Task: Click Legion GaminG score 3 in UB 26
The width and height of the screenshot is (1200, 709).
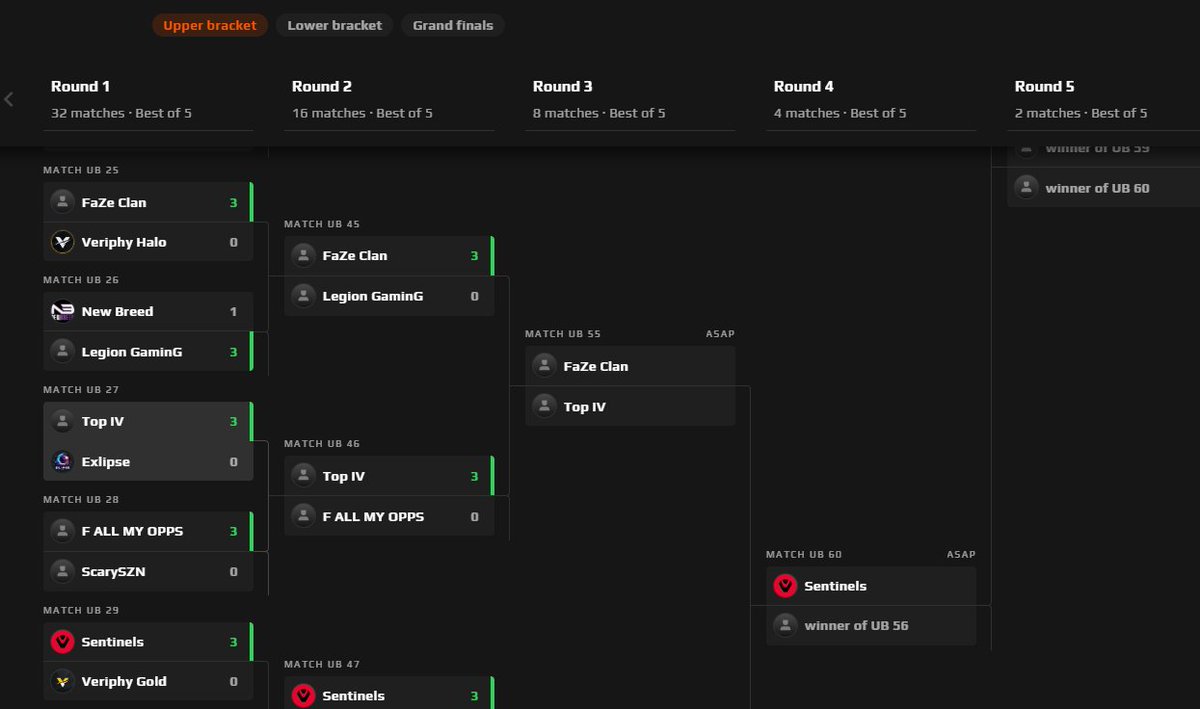Action: (x=233, y=352)
